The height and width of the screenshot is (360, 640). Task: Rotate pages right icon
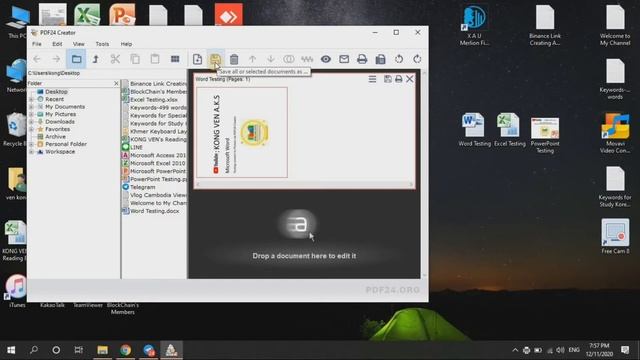pyautogui.click(x=417, y=59)
